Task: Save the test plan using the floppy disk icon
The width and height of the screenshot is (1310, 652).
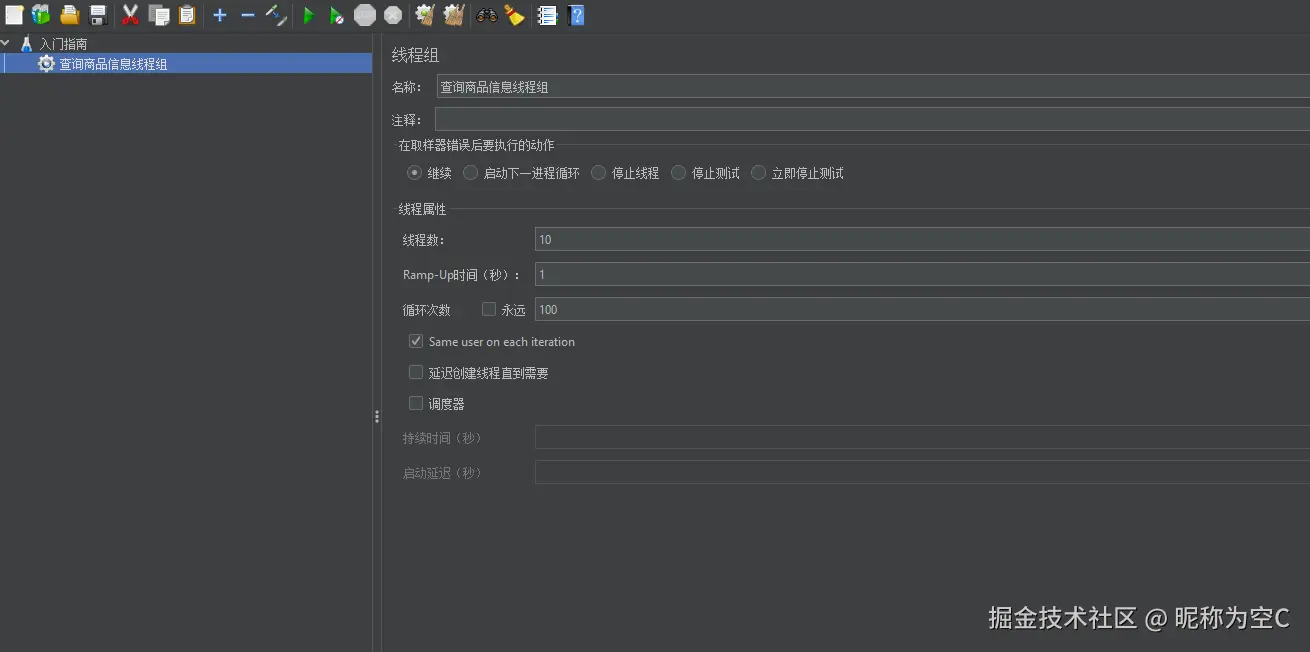Action: (98, 15)
